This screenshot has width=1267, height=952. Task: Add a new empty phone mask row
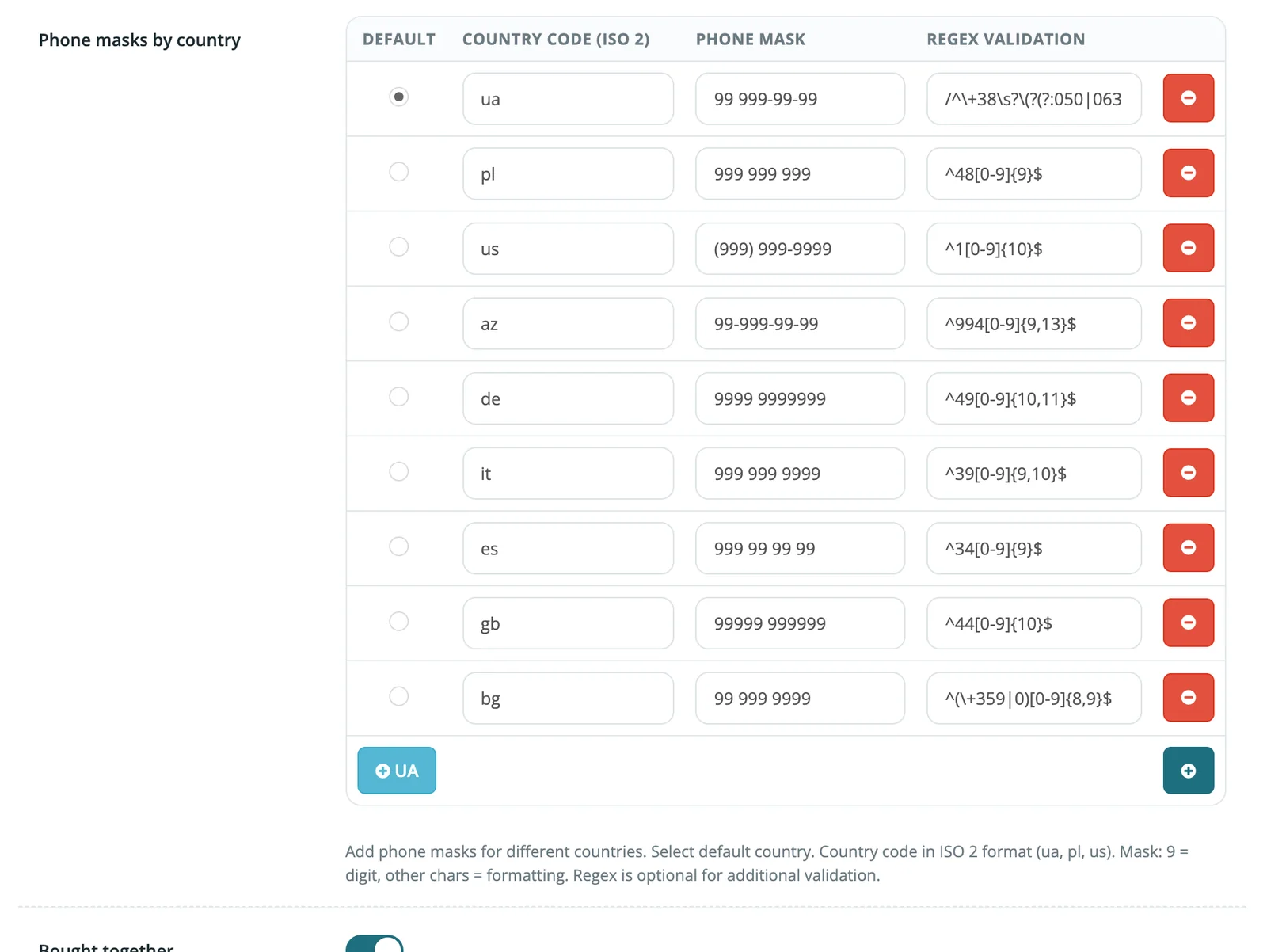[1188, 771]
